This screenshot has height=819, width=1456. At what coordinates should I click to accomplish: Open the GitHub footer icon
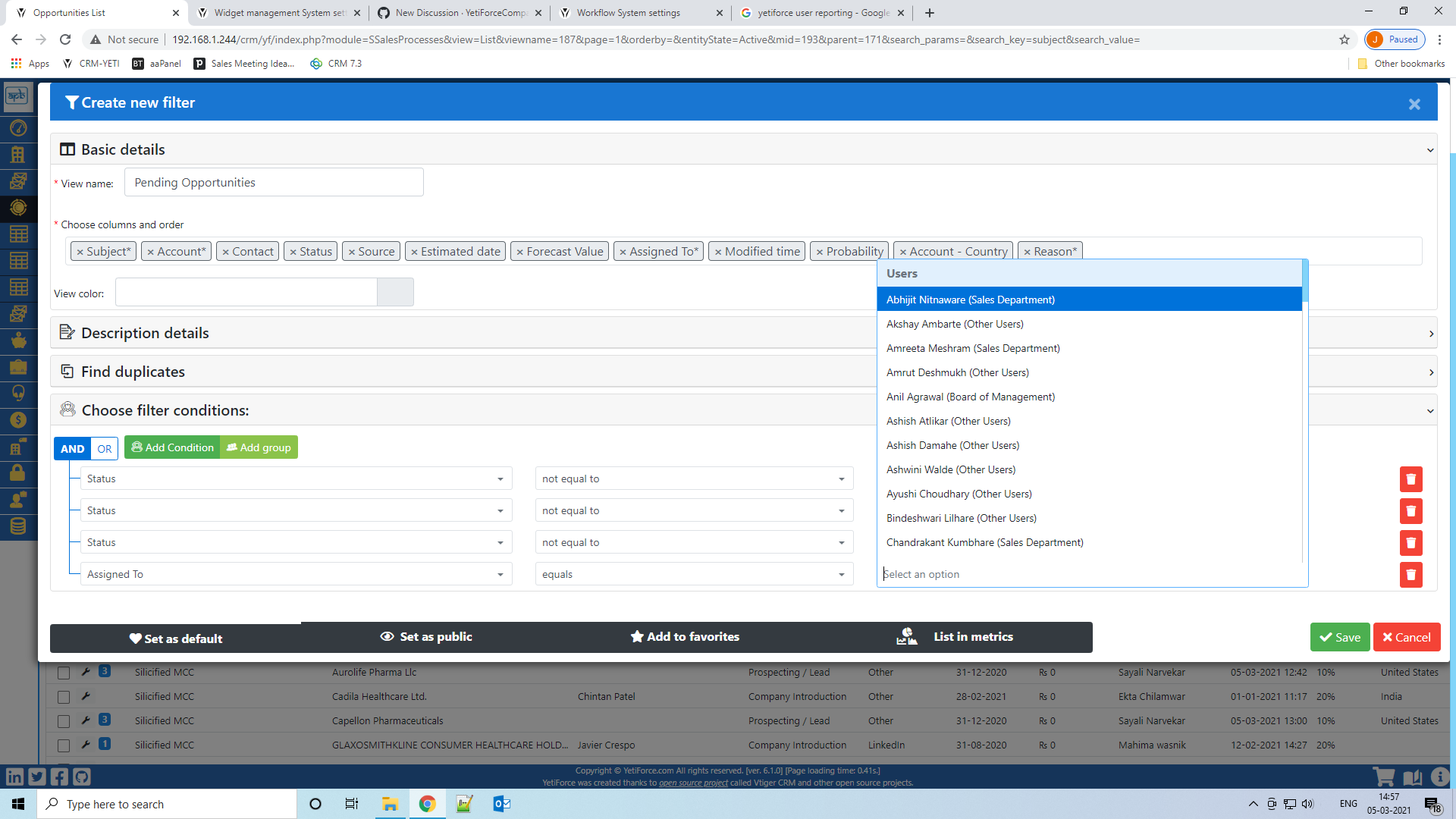[82, 777]
